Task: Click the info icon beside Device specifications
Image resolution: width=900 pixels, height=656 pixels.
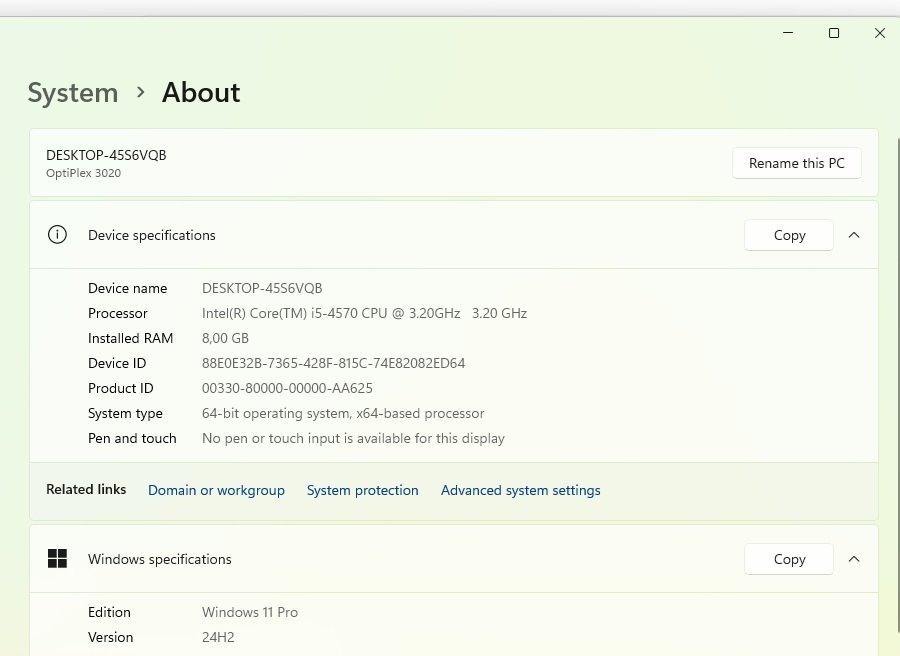Action: pos(57,235)
